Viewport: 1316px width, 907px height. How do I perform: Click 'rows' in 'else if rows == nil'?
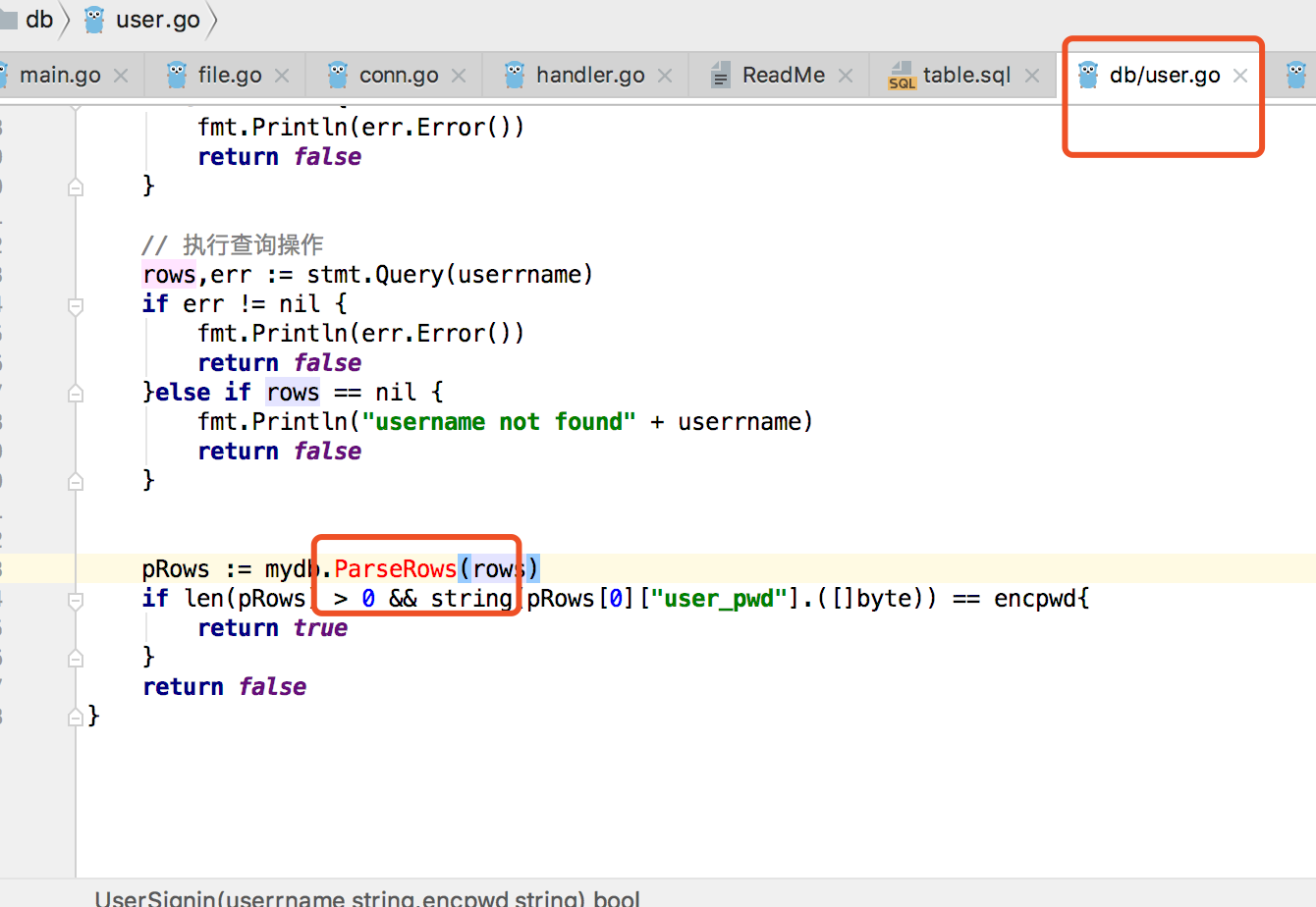click(293, 392)
